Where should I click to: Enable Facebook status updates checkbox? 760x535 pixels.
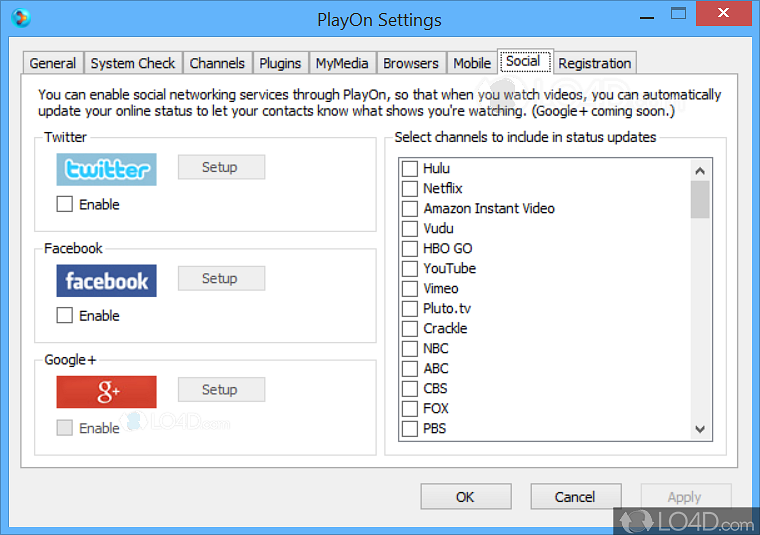(x=64, y=315)
